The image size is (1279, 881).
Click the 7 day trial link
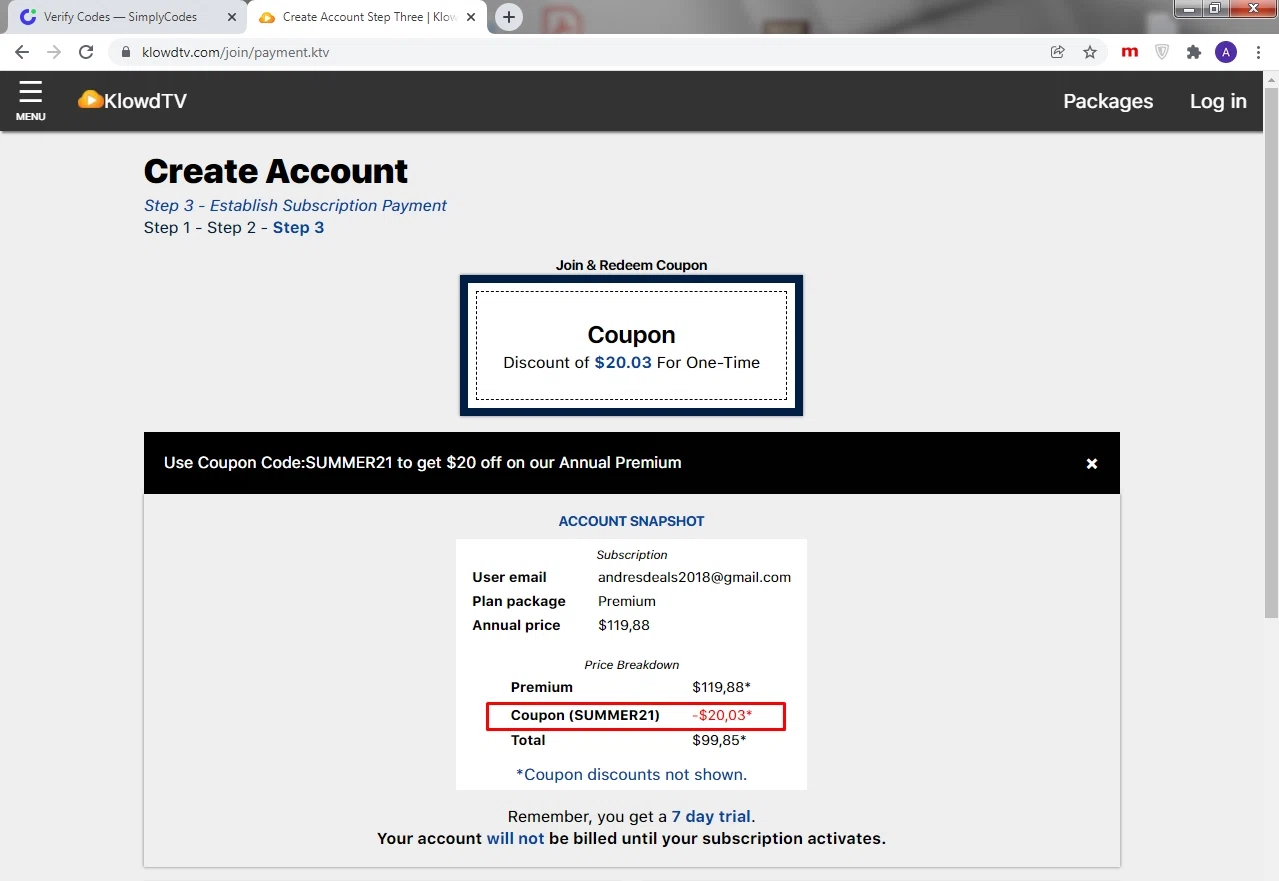pyautogui.click(x=711, y=816)
